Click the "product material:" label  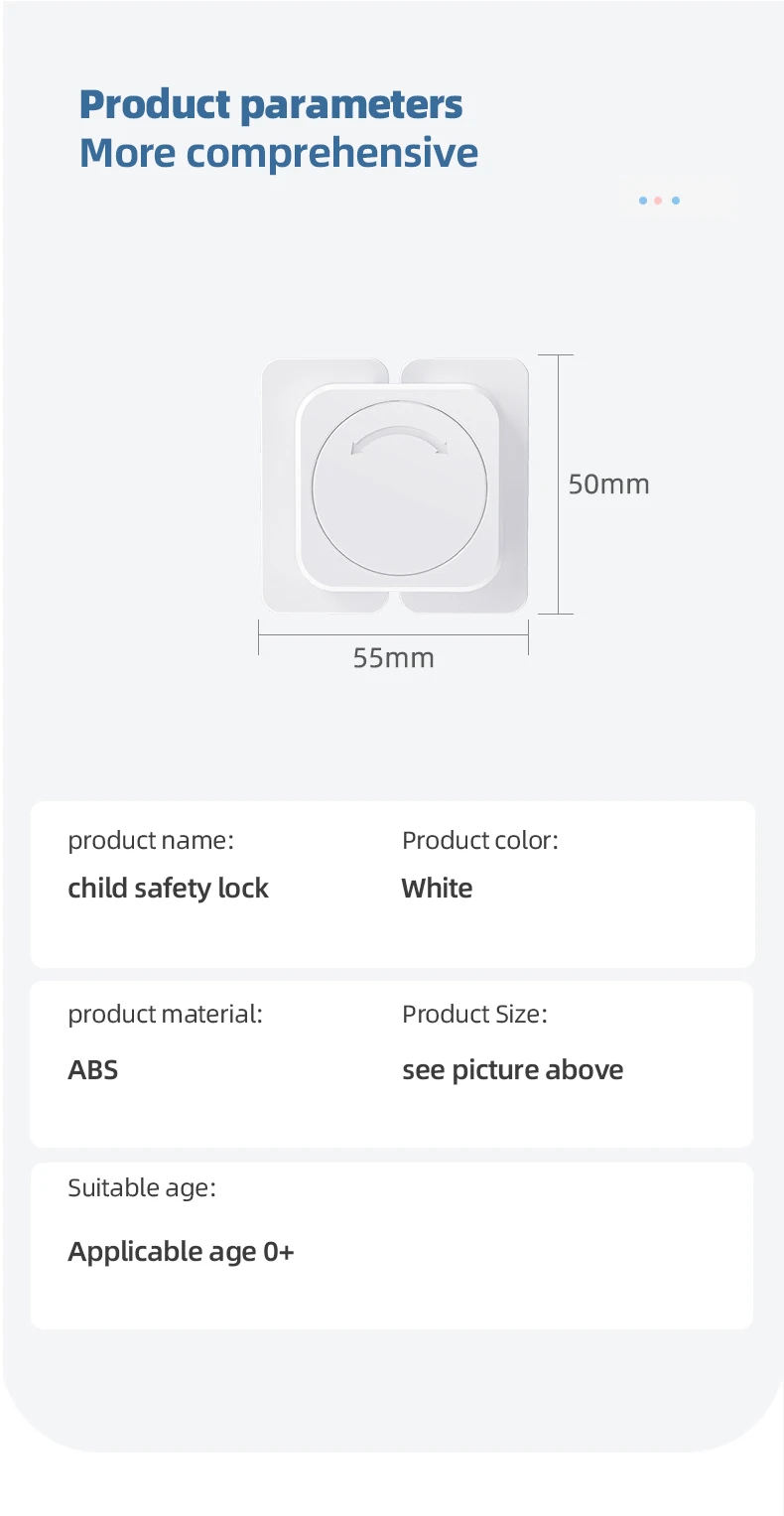pyautogui.click(x=165, y=1015)
